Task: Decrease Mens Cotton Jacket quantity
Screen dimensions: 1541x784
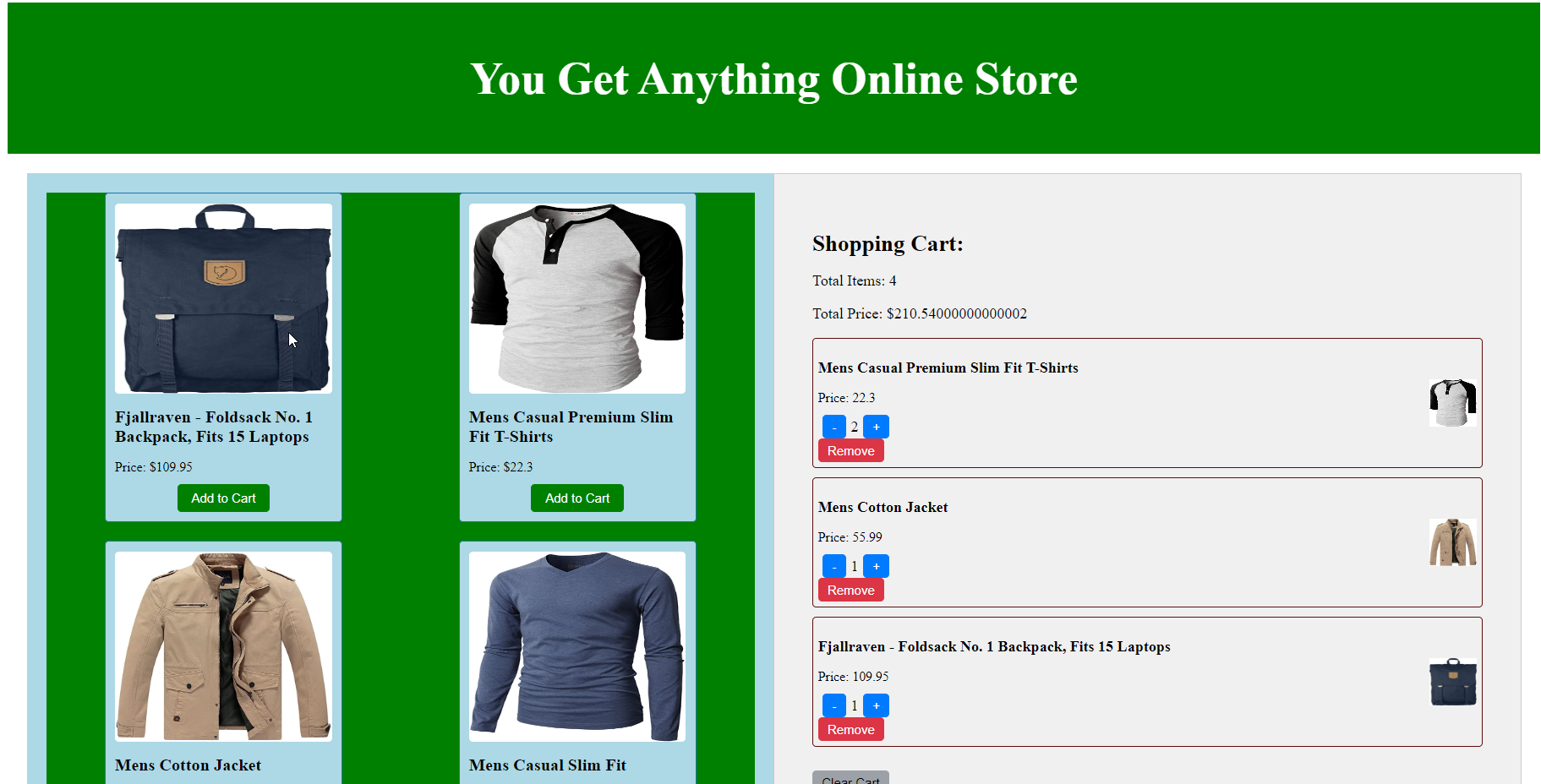Action: (834, 566)
